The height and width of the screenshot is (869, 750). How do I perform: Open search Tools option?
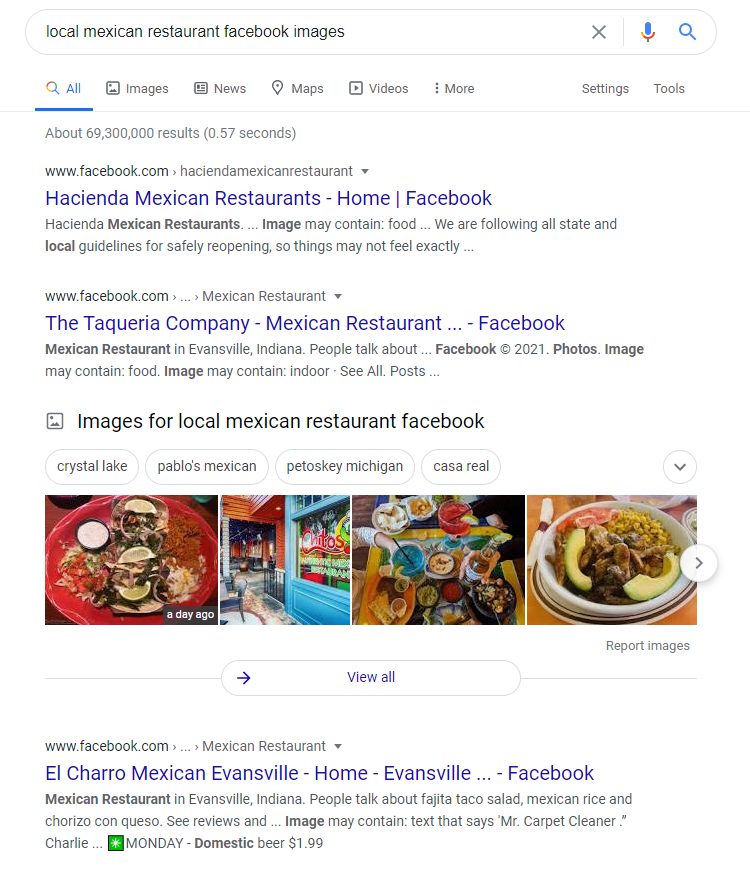pos(669,89)
